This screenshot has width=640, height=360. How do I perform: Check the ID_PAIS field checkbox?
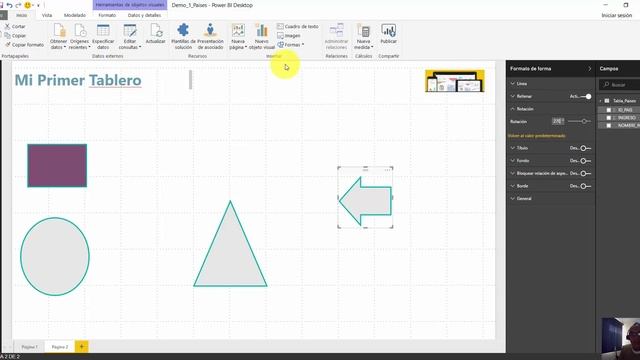click(x=609, y=110)
